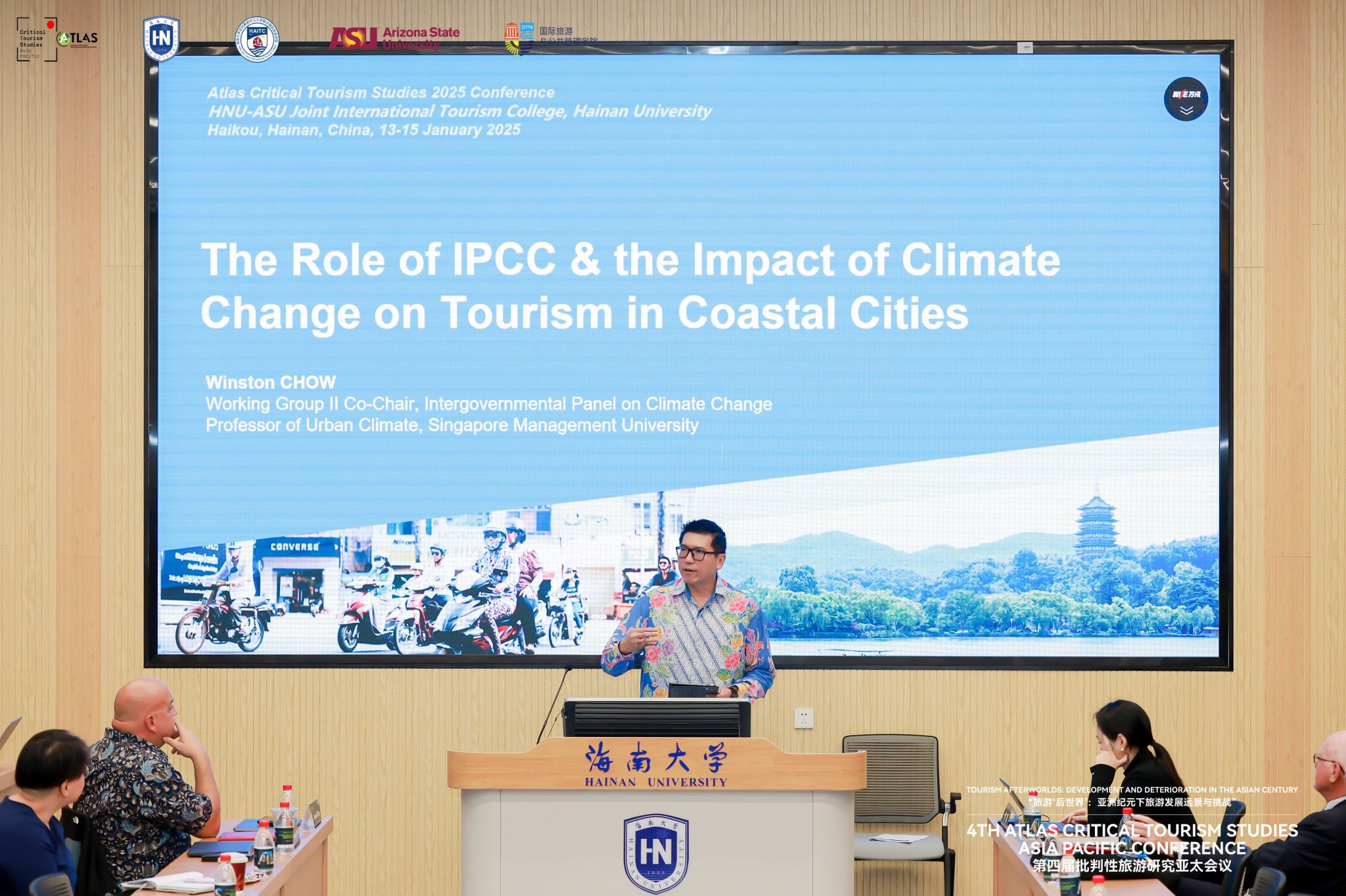Click the Hainan University HN shield logo at top
The image size is (1346, 896).
point(161,39)
